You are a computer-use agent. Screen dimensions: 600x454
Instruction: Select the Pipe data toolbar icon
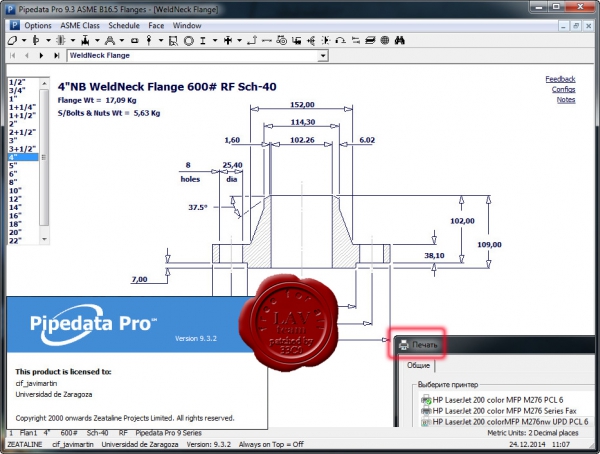[x=13, y=40]
